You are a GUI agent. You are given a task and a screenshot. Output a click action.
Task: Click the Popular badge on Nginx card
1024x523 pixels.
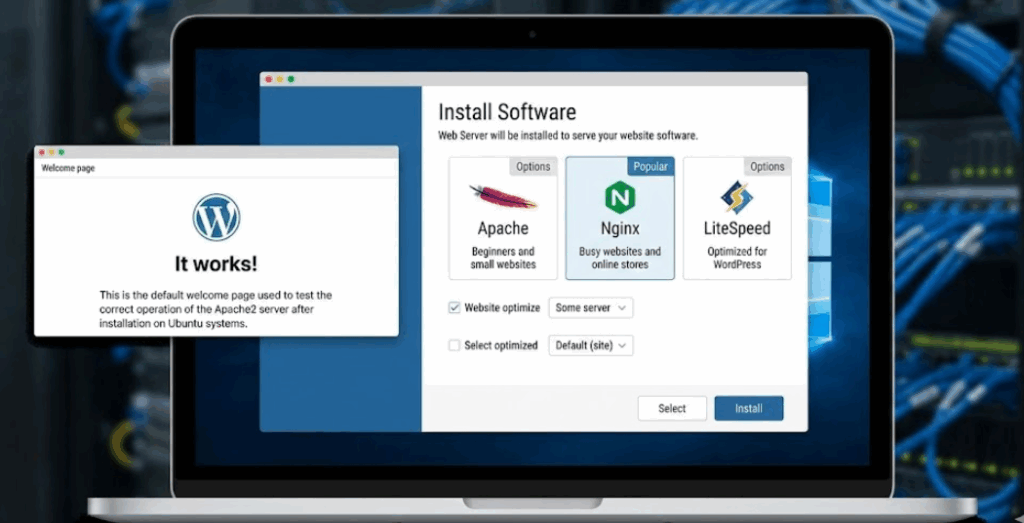650,166
